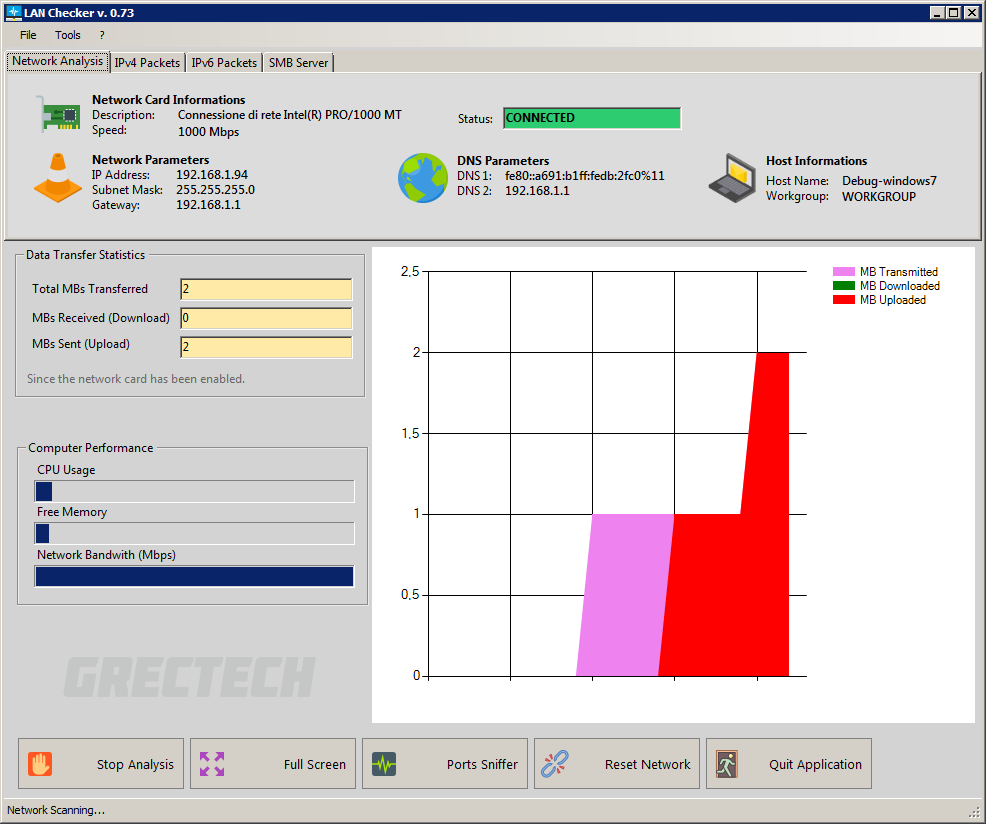Click the waveform icon on Ports Sniffer
986x824 pixels.
pos(384,764)
